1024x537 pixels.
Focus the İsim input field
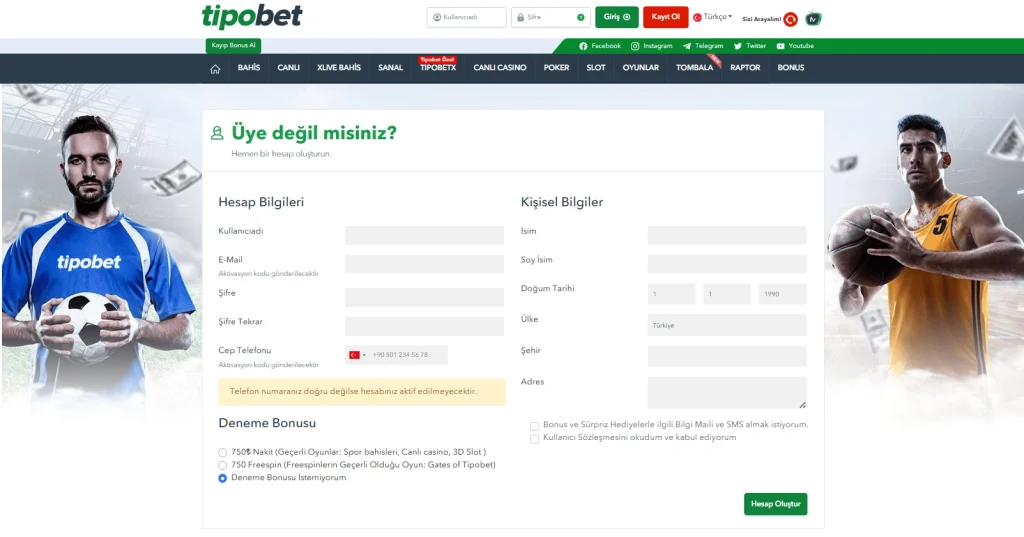pos(727,235)
